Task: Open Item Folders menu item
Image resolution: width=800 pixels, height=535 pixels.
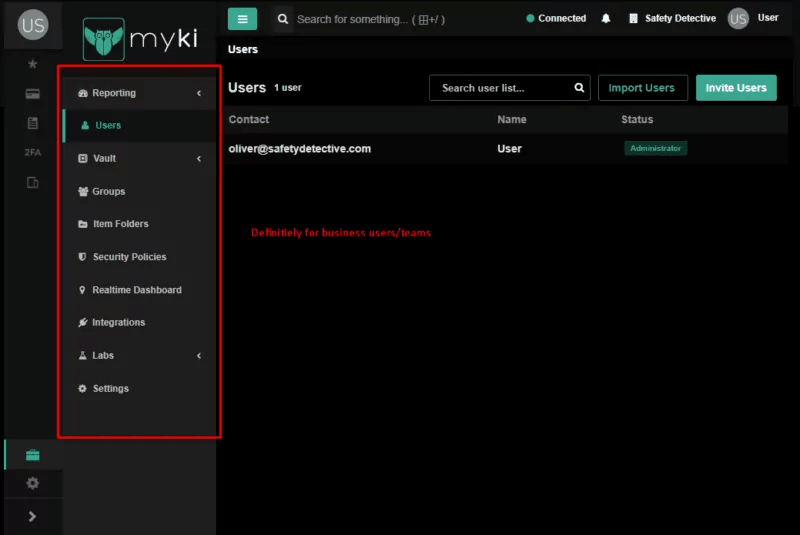Action: tap(139, 224)
